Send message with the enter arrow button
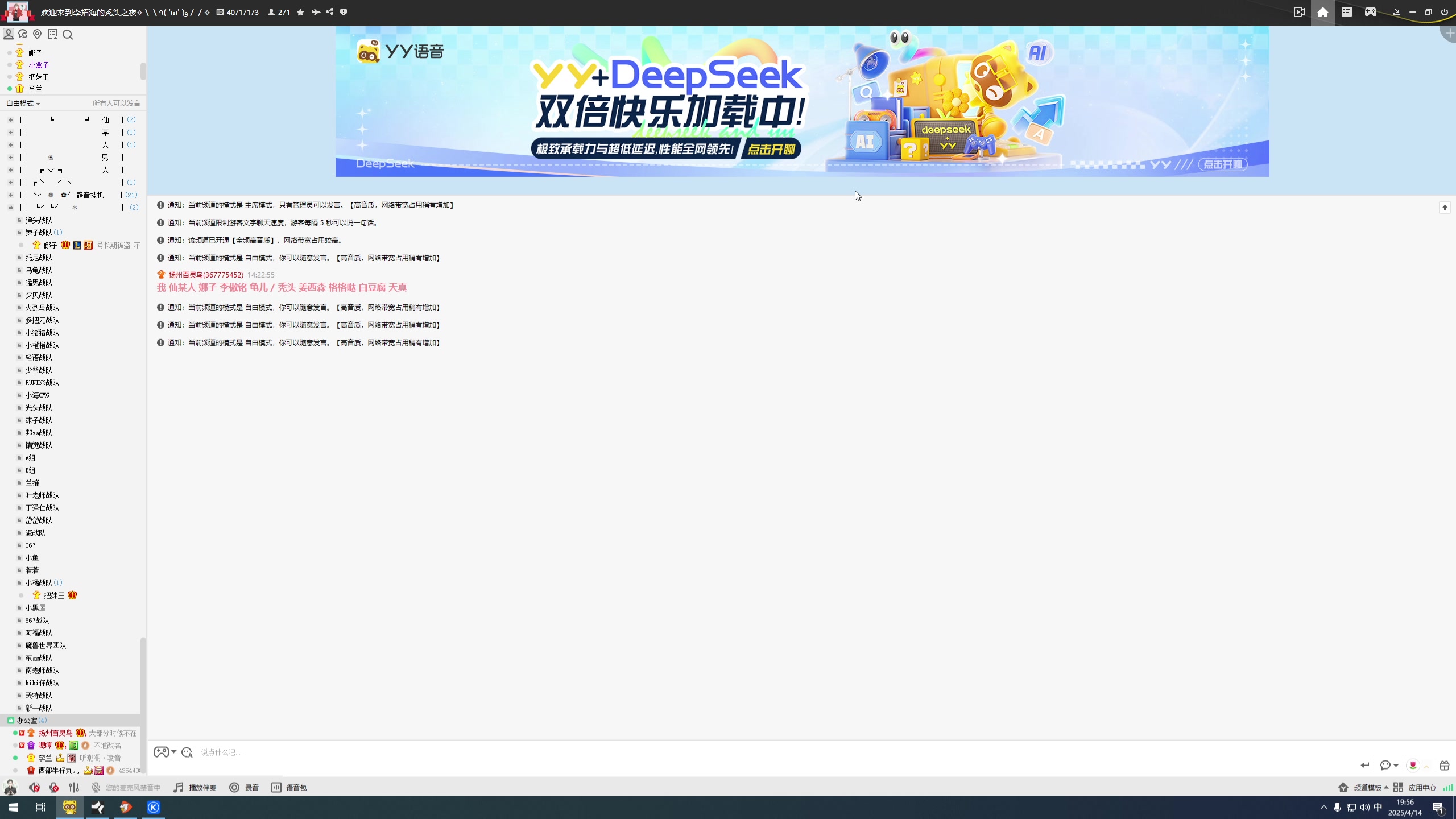The height and width of the screenshot is (819, 1456). (1364, 766)
